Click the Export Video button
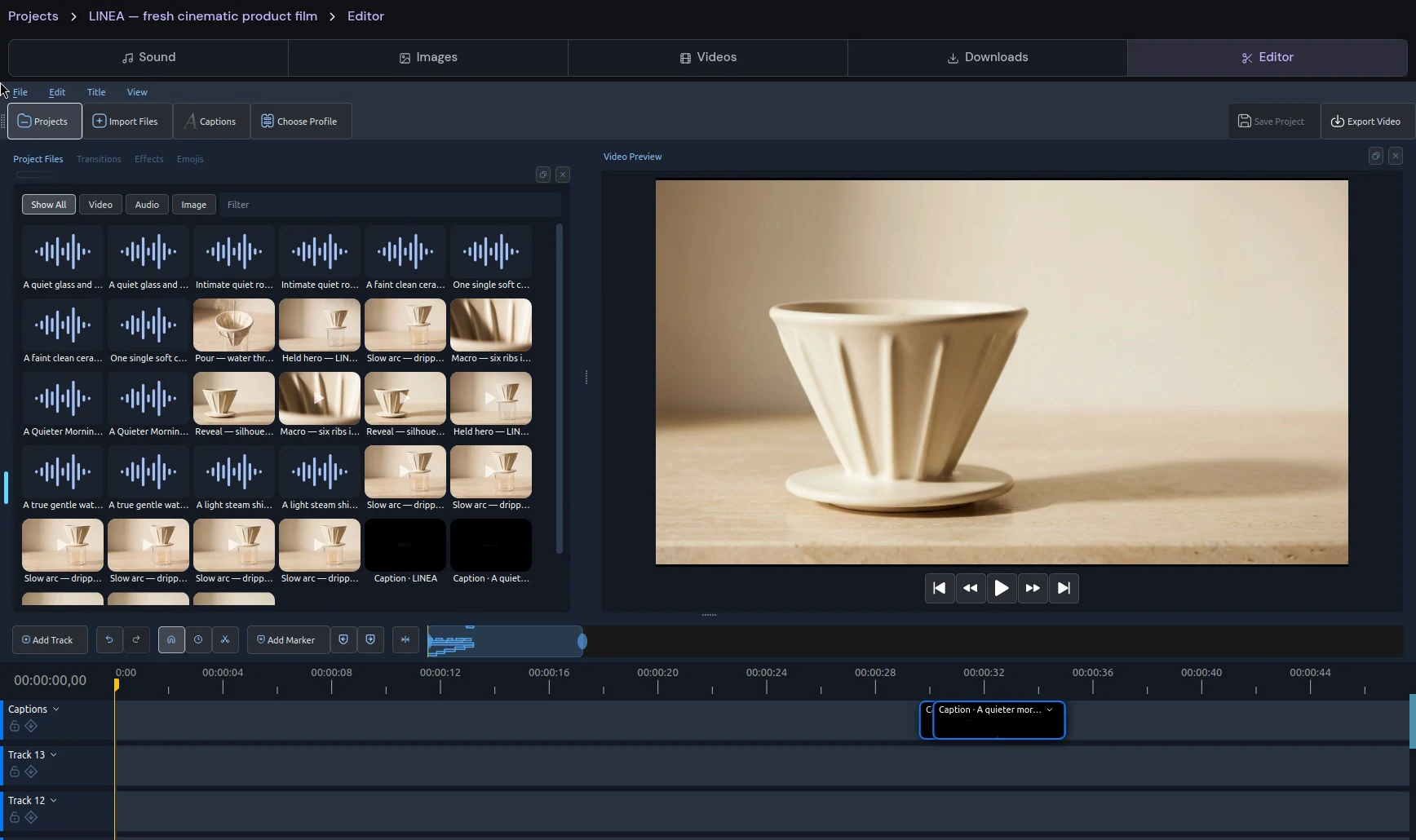The width and height of the screenshot is (1416, 840). (1366, 122)
